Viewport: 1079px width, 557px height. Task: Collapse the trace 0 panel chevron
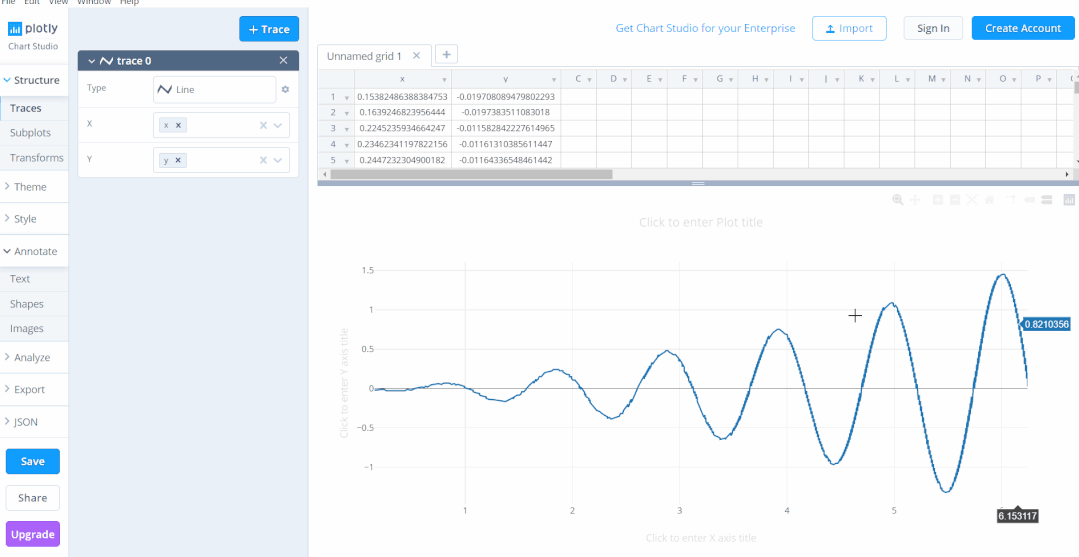(x=92, y=62)
